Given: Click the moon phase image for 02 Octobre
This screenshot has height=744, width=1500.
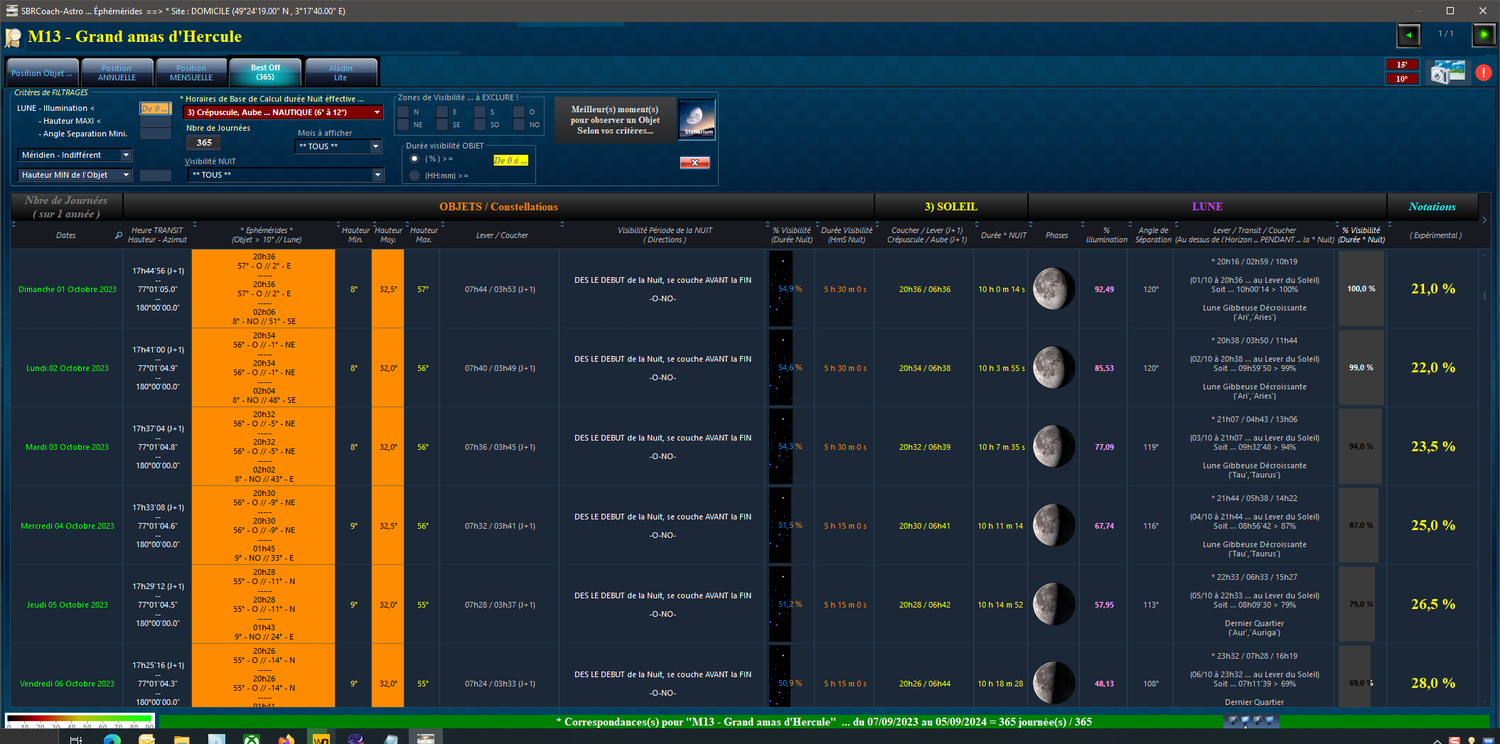Looking at the screenshot, I should click(1054, 368).
